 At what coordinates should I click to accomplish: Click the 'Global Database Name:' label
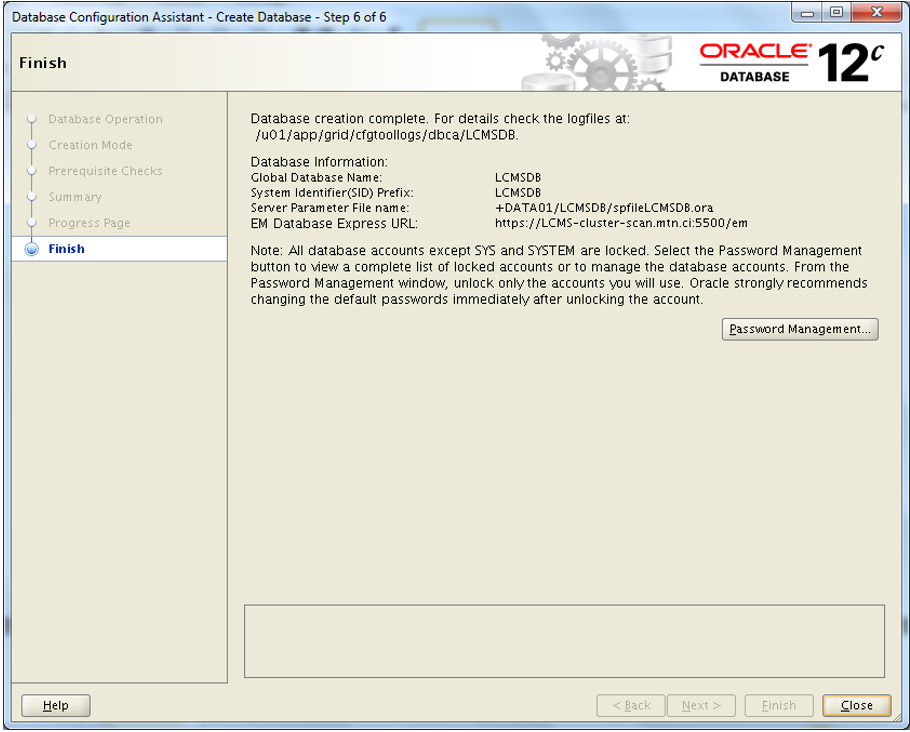tap(316, 178)
